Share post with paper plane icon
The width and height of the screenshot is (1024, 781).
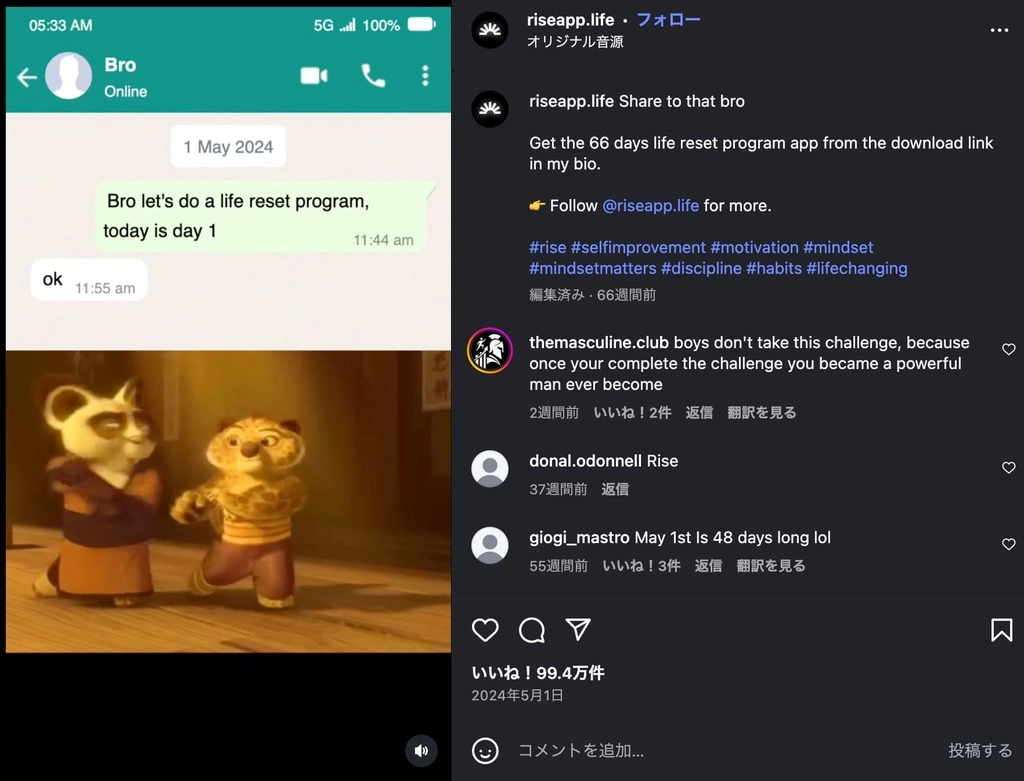(x=578, y=630)
